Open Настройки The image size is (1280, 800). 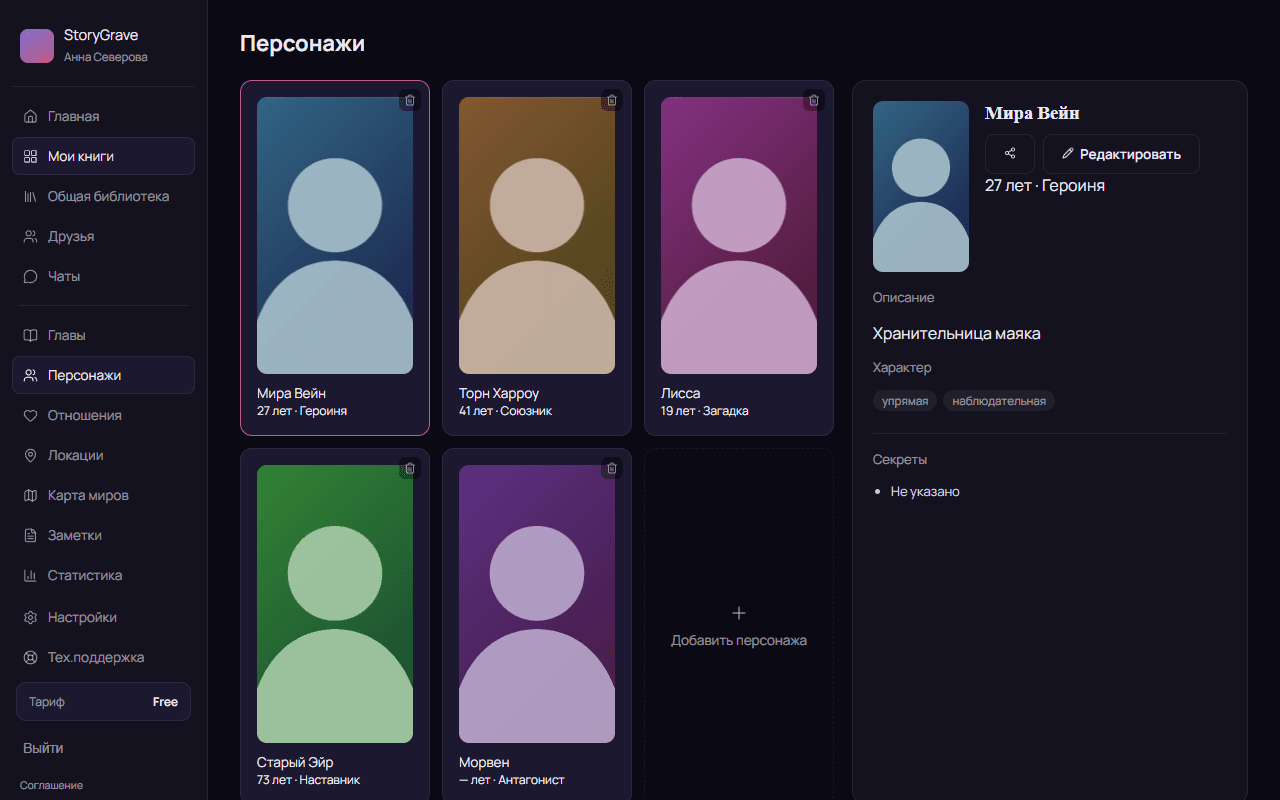(x=103, y=617)
